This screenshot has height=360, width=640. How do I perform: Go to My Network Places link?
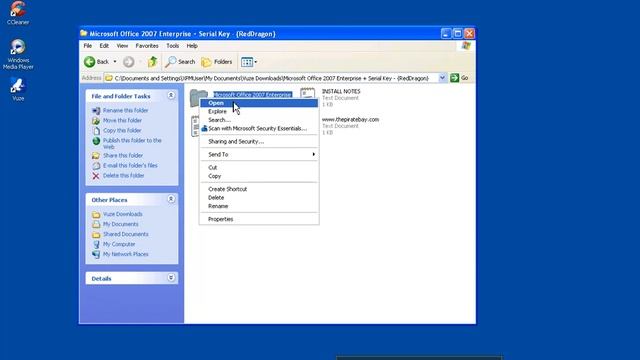tap(126, 254)
